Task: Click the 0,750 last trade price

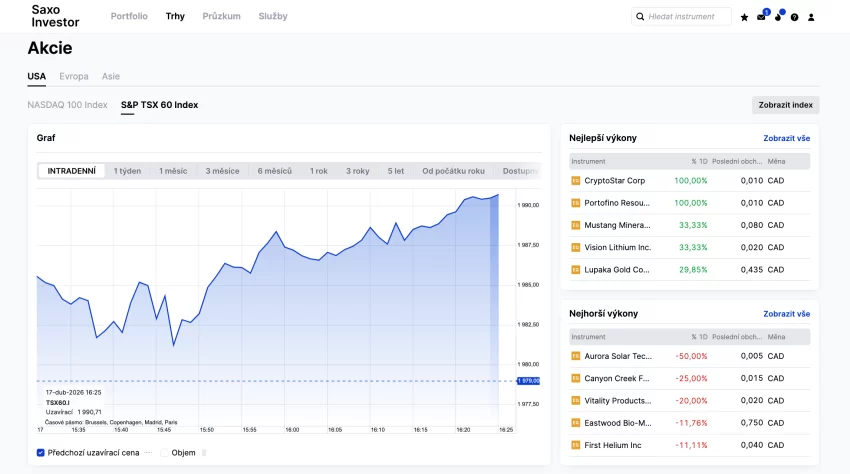Action: pyautogui.click(x=752, y=423)
